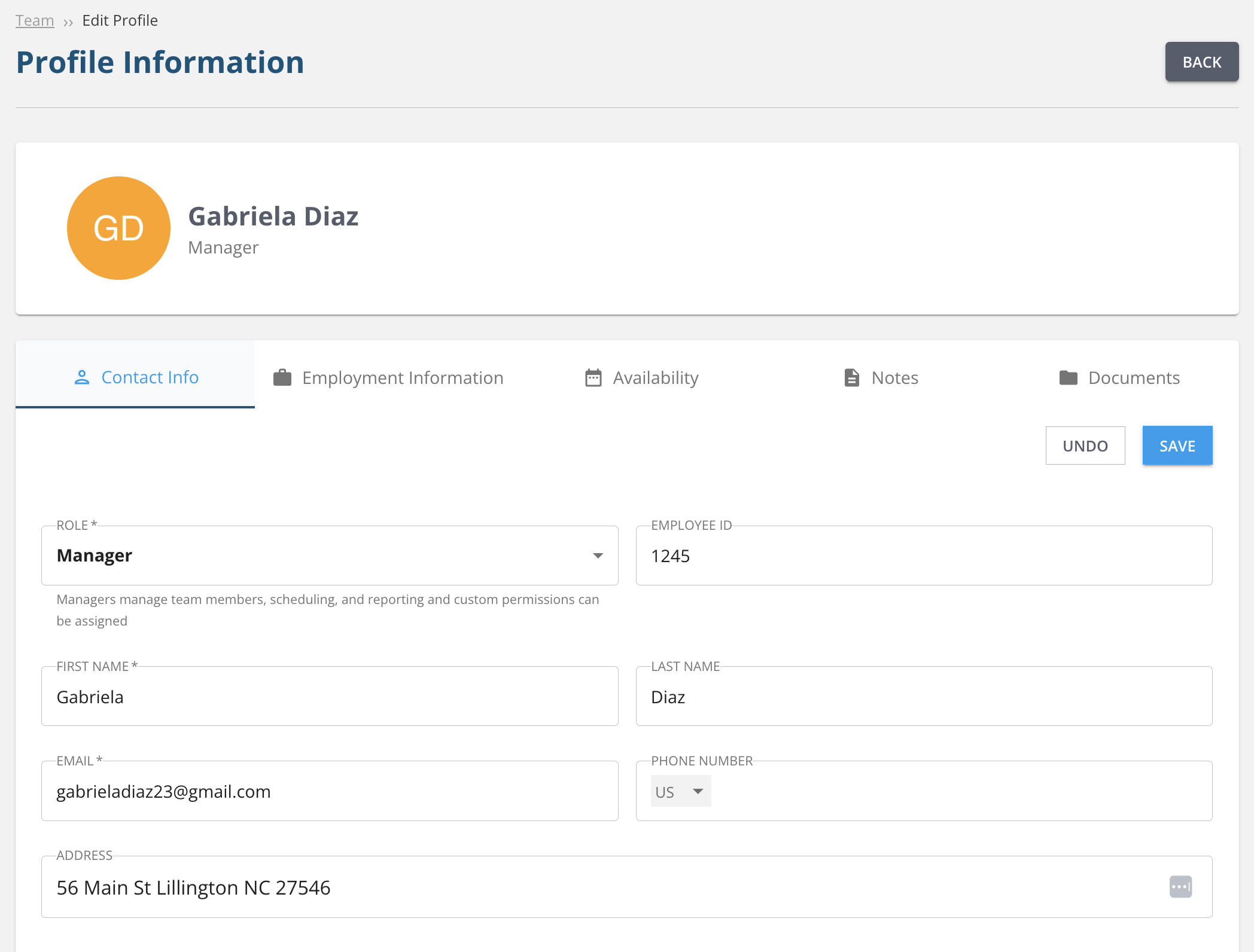The image size is (1254, 952).
Task: Click the Gabriela Diaz name heading
Action: click(273, 216)
